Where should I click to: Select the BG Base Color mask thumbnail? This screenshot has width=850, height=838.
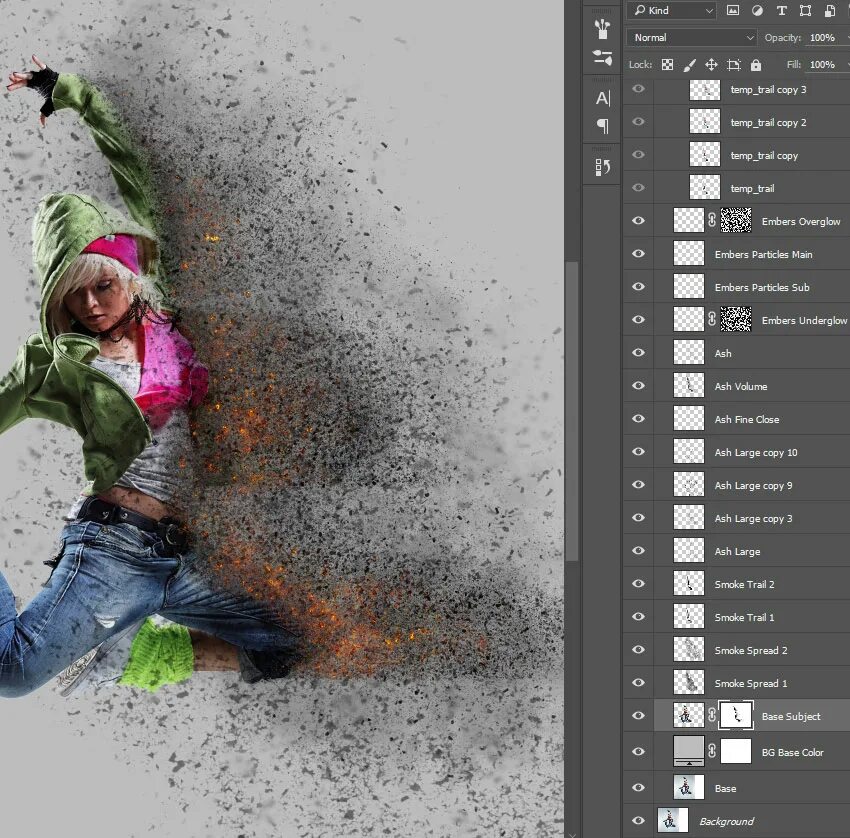[736, 751]
